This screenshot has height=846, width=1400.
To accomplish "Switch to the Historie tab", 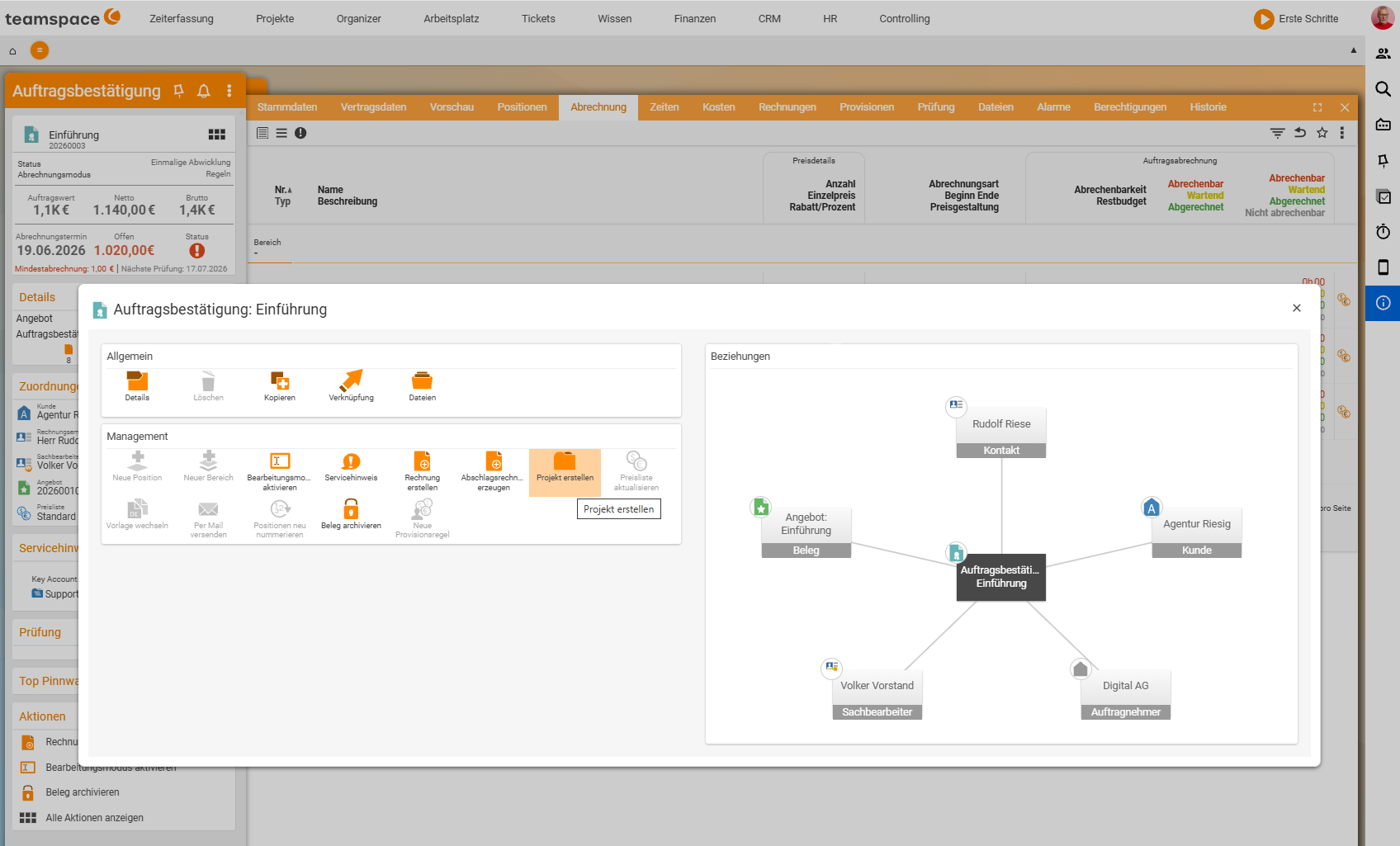I will pos(1208,107).
